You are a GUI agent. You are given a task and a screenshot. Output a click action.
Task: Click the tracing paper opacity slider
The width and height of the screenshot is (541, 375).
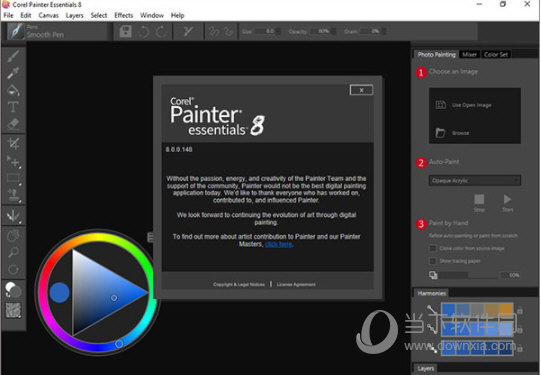point(469,275)
